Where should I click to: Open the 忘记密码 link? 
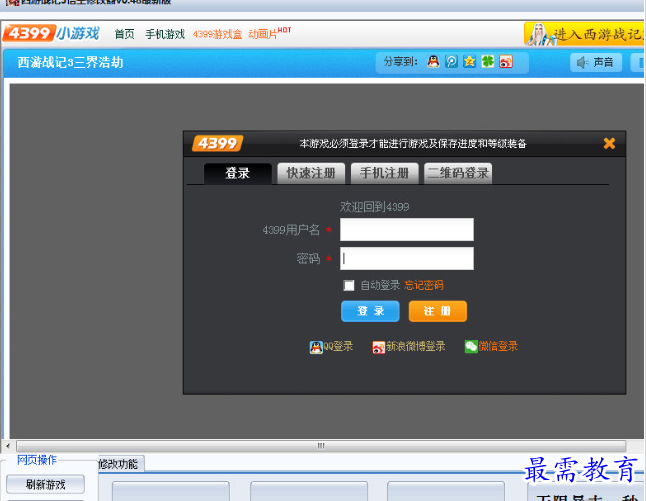click(424, 285)
